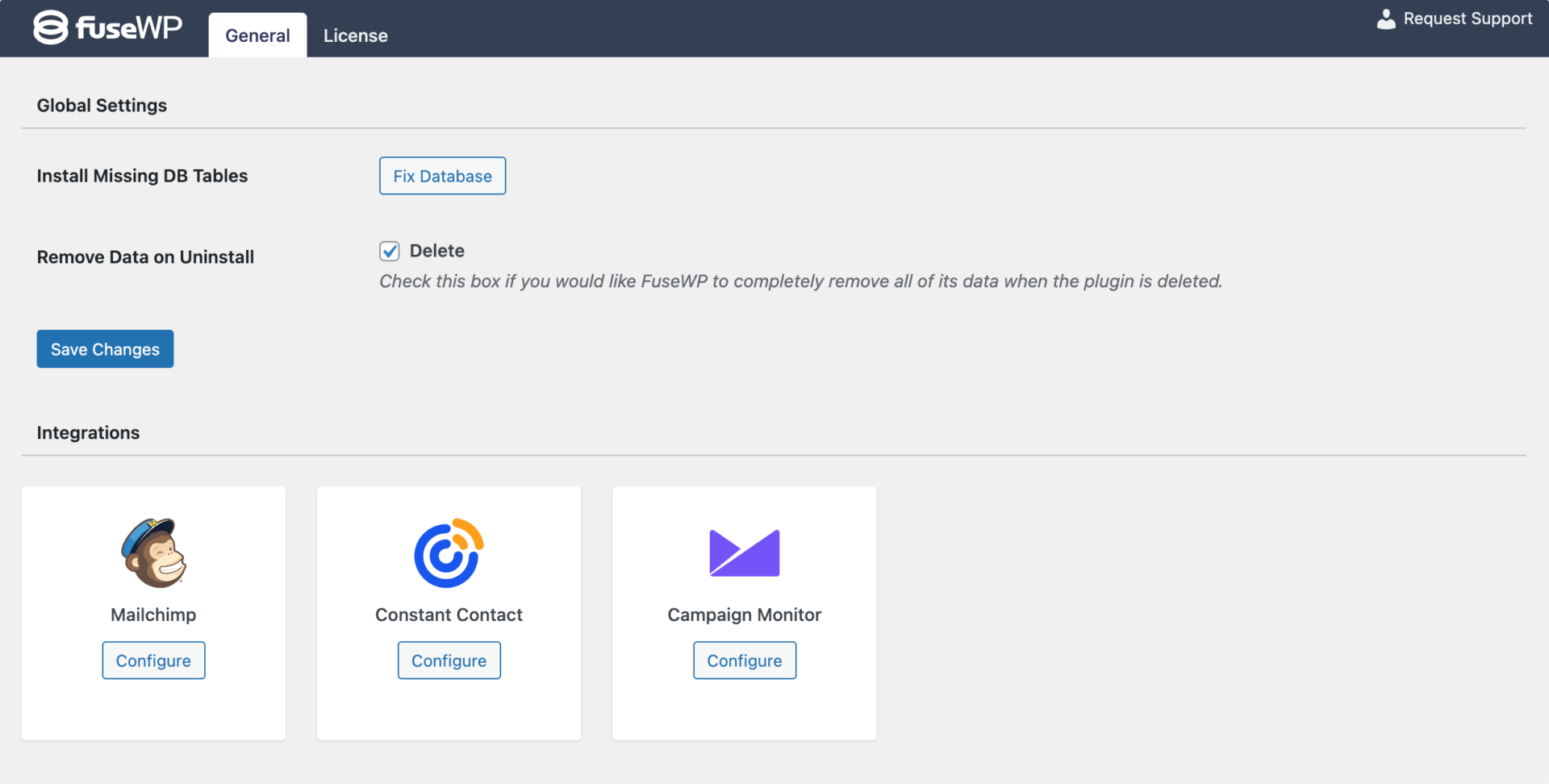The width and height of the screenshot is (1549, 784).
Task: Click the Remove Data on Uninstall label
Action: pyautogui.click(x=145, y=257)
